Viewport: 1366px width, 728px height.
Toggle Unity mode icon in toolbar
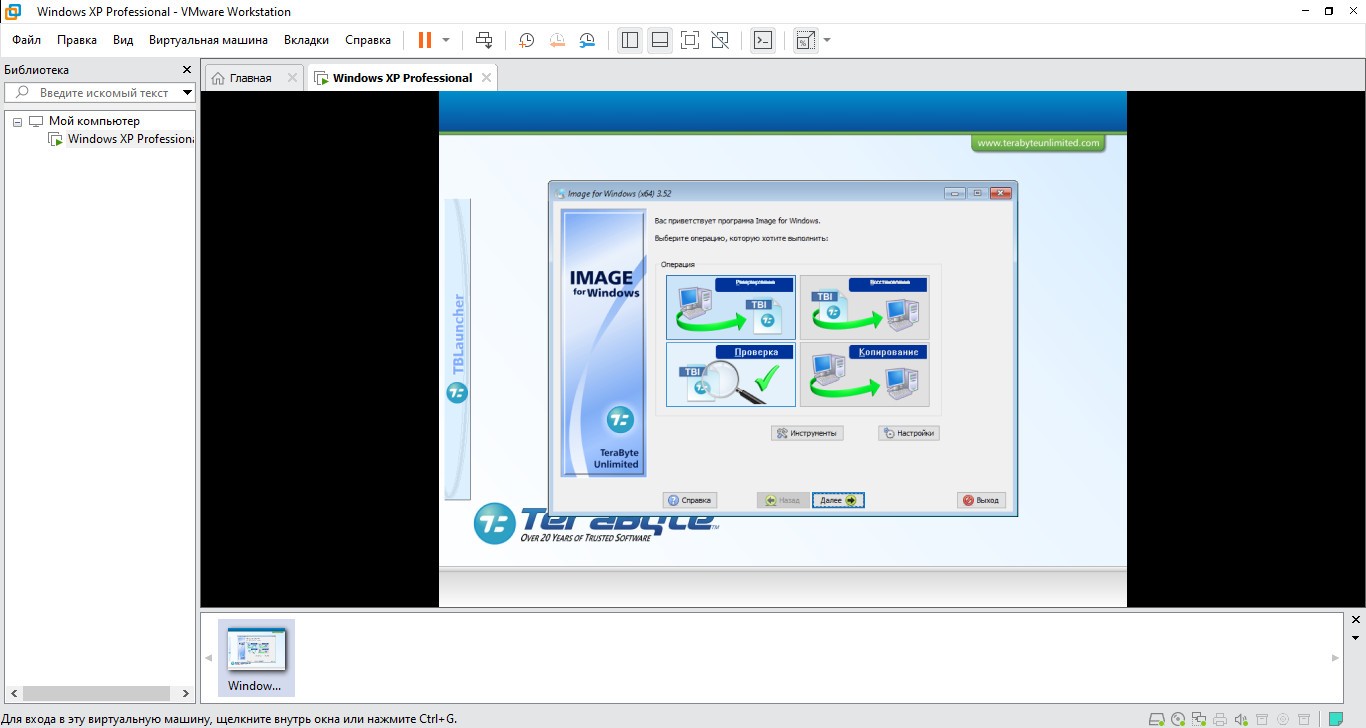click(x=719, y=40)
